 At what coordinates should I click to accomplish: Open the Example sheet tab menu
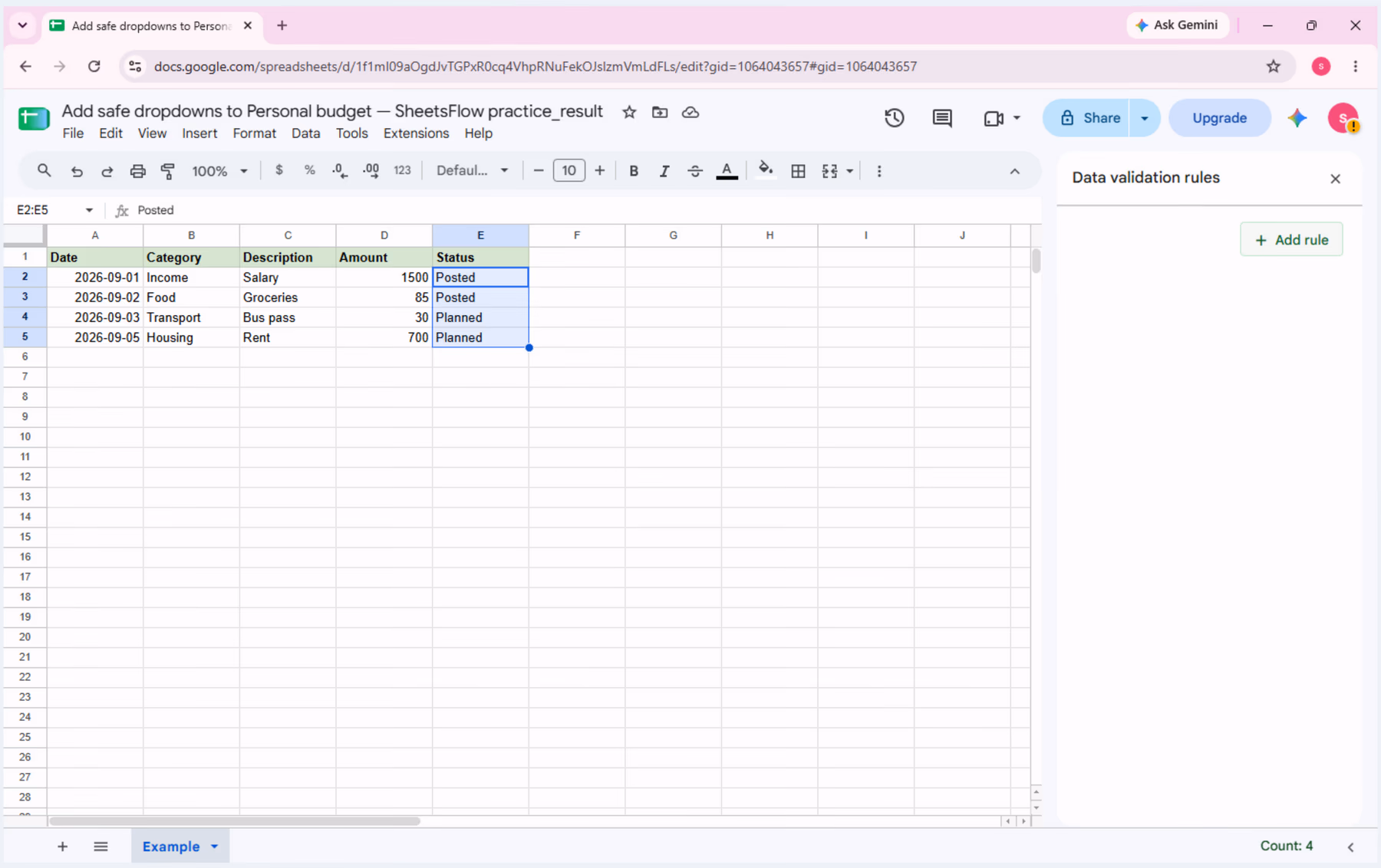point(215,847)
